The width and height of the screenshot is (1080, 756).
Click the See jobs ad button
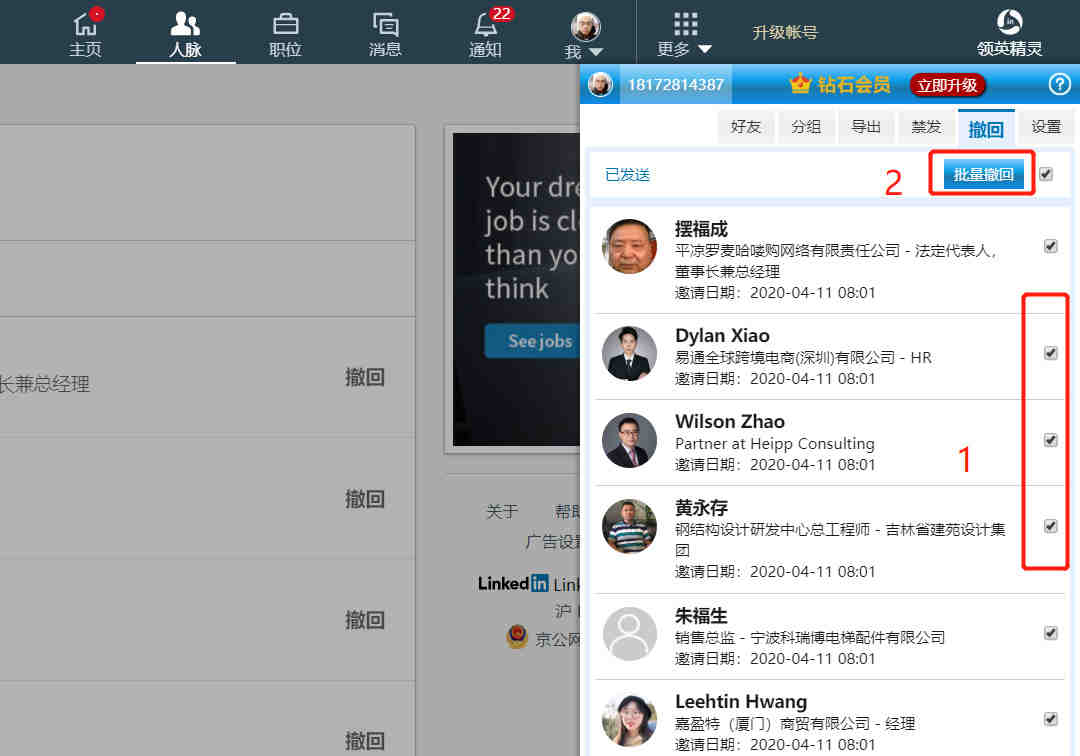(532, 341)
